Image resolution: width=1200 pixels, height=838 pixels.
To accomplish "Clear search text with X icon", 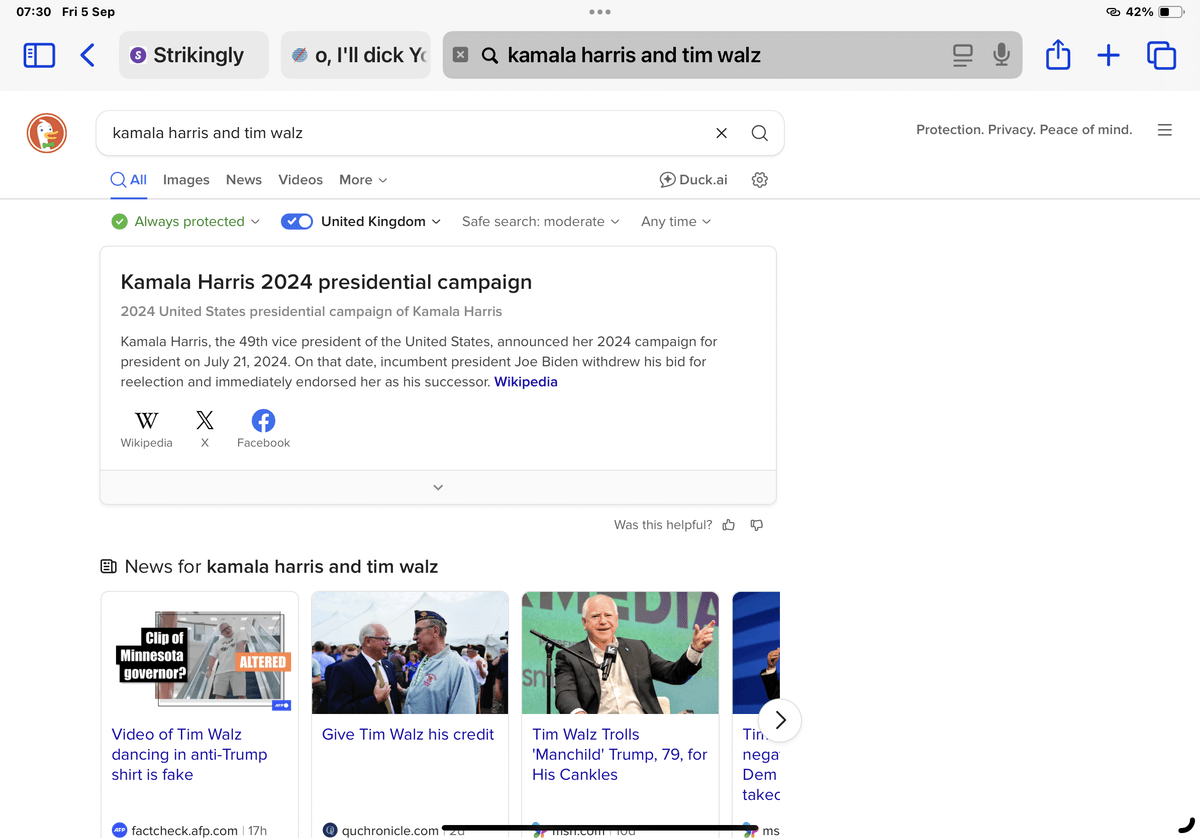I will 721,133.
